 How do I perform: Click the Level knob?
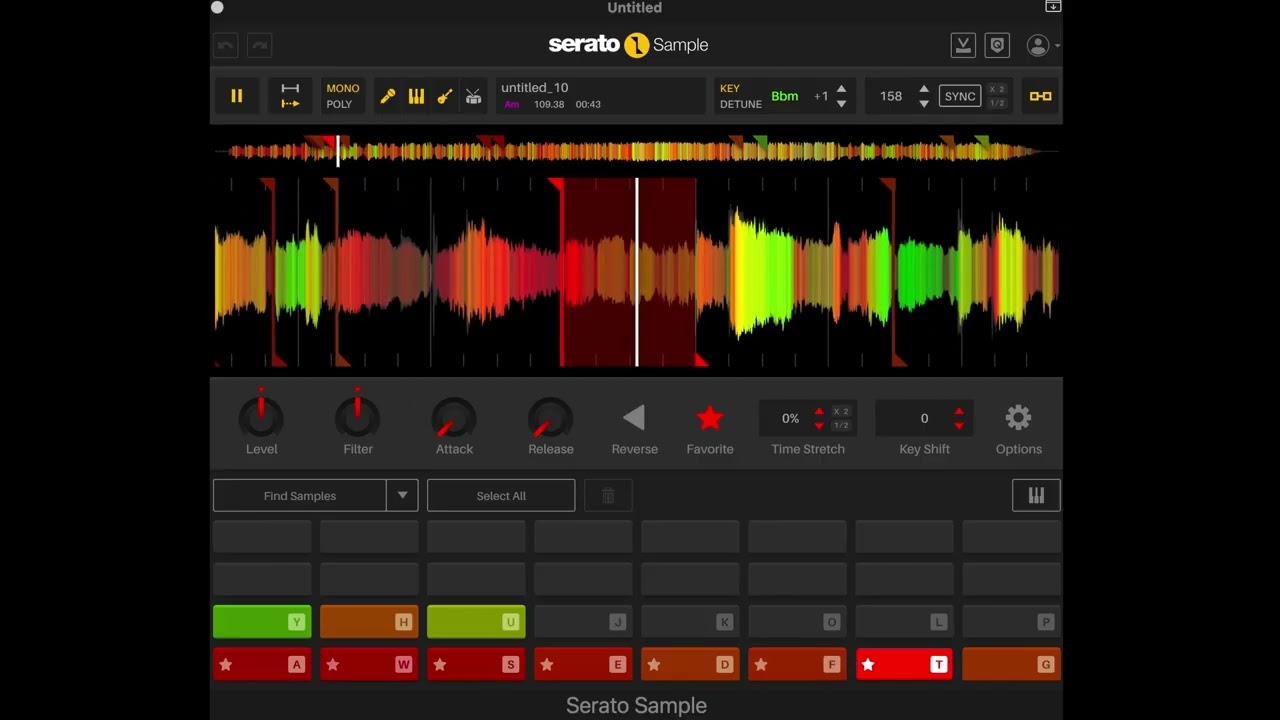[x=262, y=419]
